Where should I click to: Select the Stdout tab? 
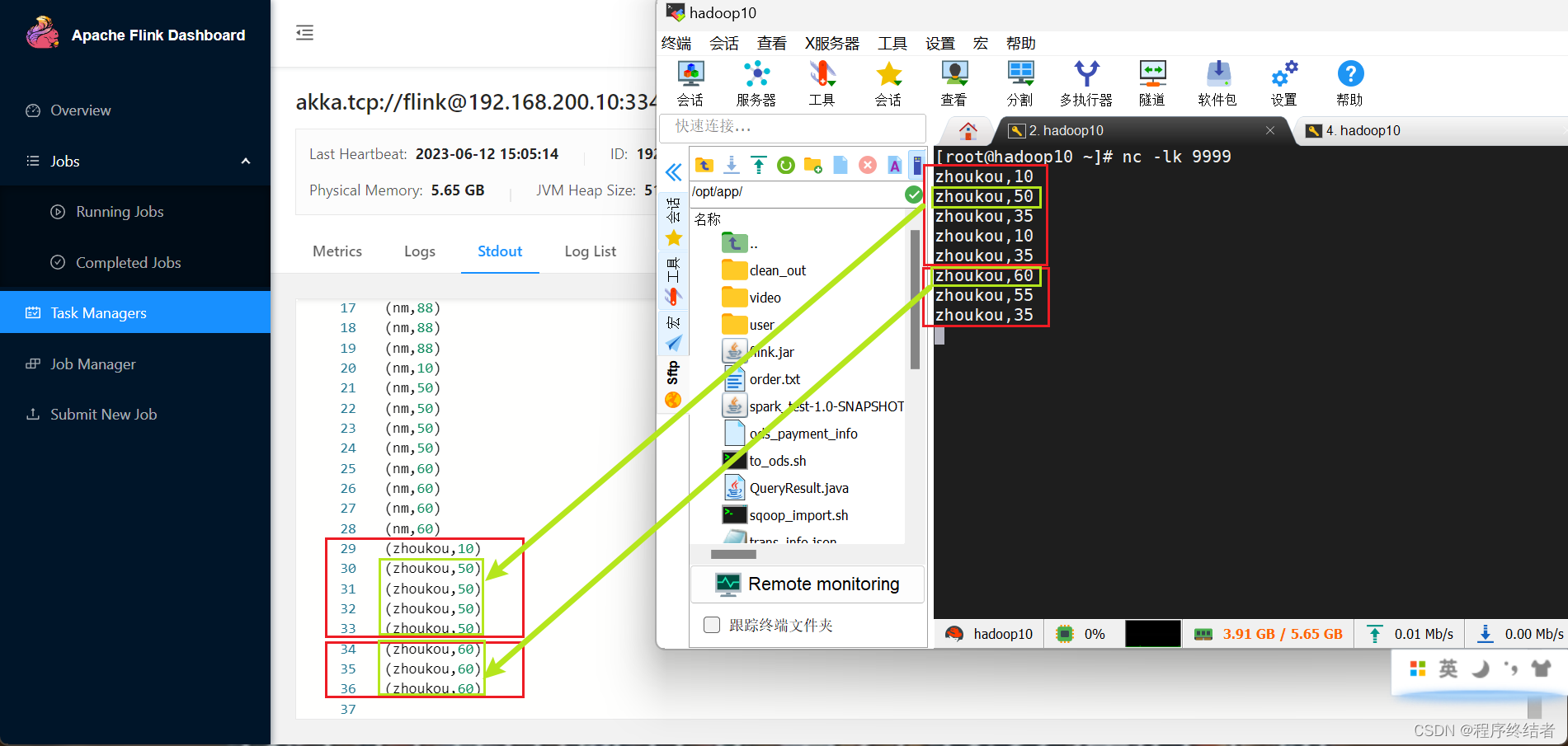[x=500, y=251]
